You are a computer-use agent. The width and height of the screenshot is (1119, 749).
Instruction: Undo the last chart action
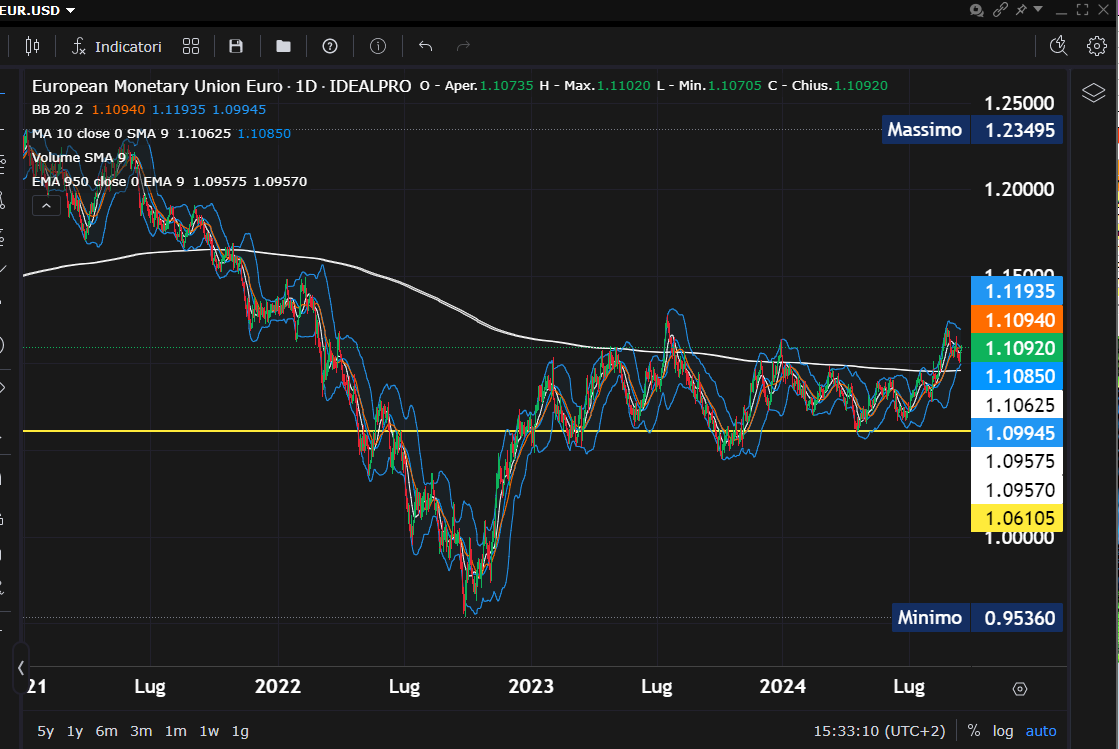425,46
